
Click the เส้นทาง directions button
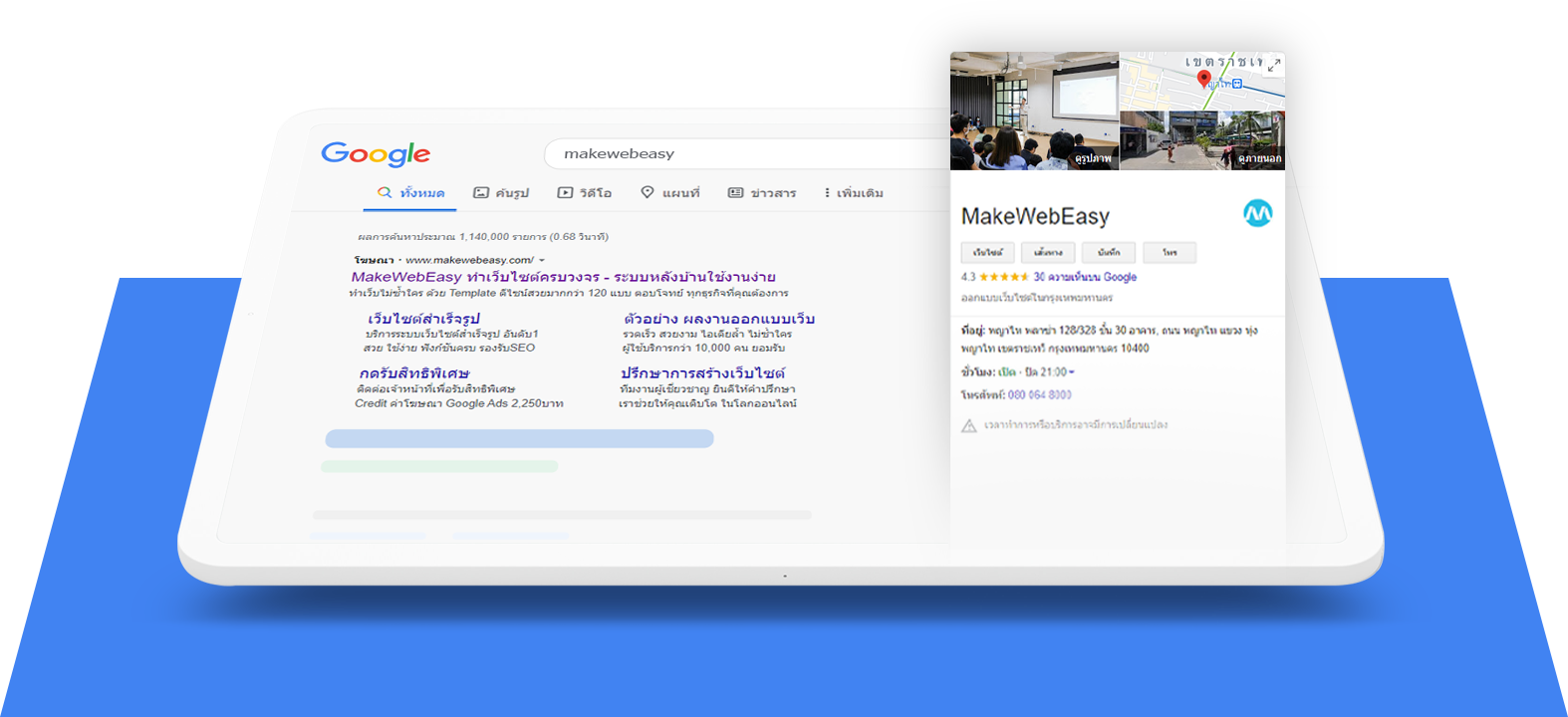tap(1048, 253)
